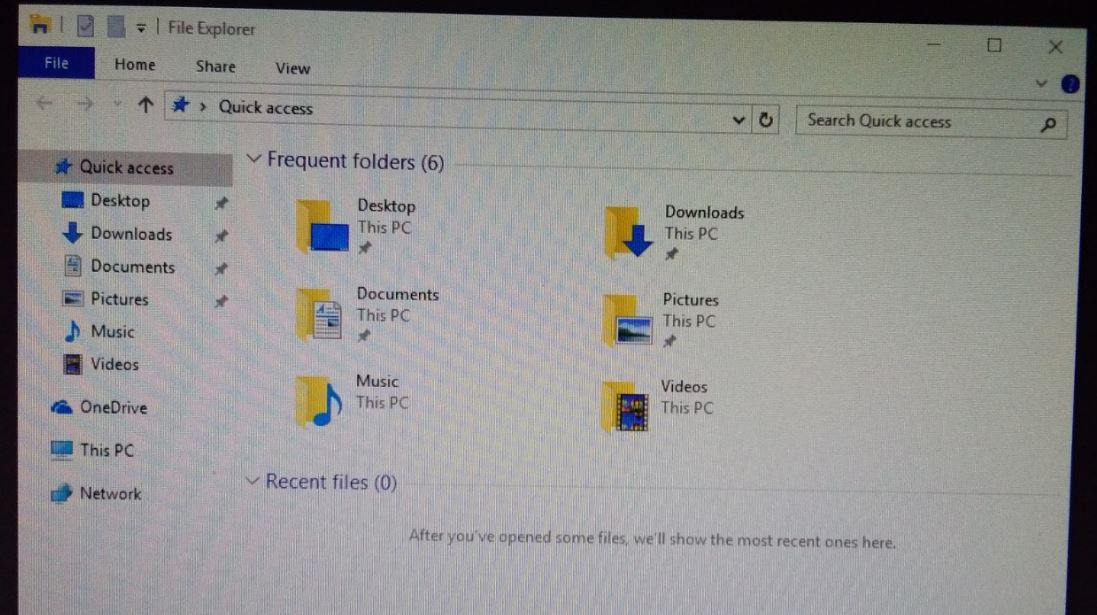
Task: Select Pictures in the navigation pane
Action: (119, 299)
